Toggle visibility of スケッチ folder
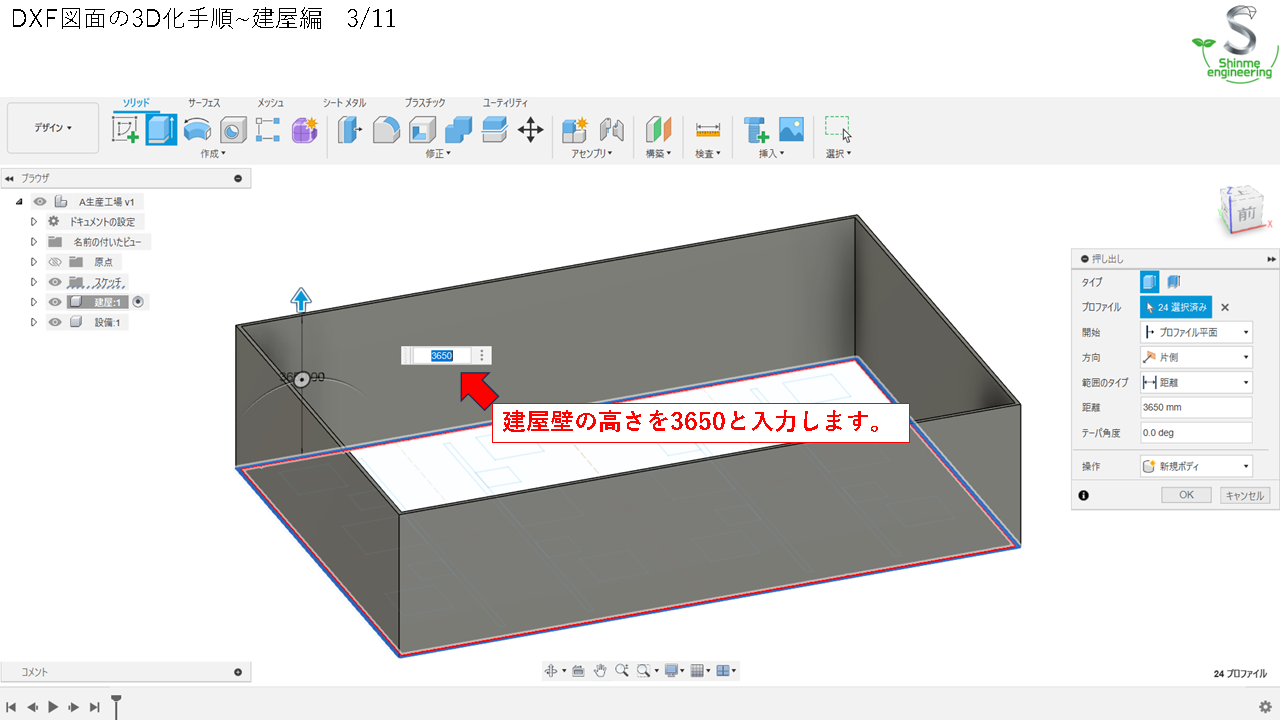 pyautogui.click(x=55, y=281)
